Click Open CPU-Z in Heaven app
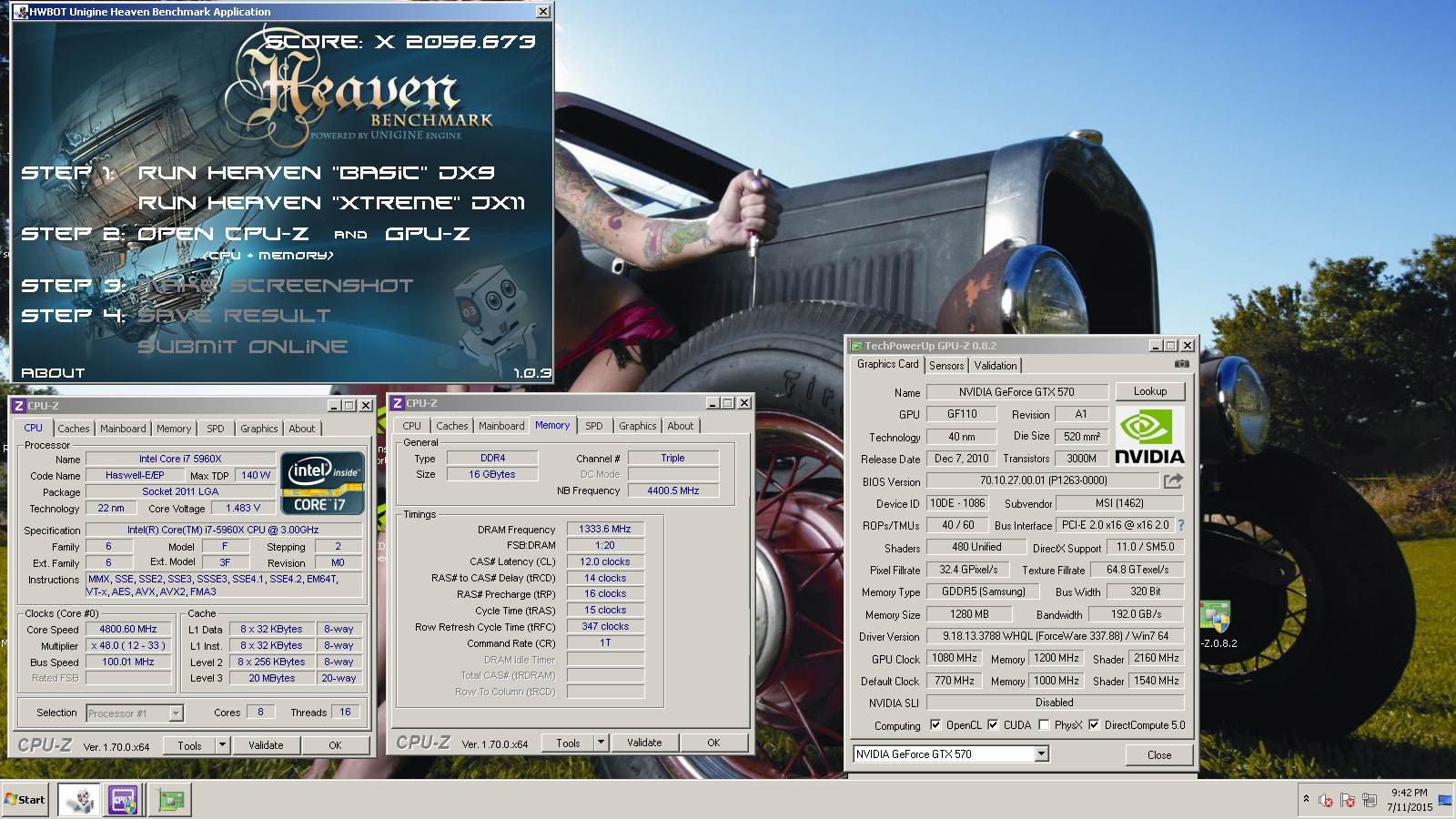The width and height of the screenshot is (1456, 819). pos(223,234)
